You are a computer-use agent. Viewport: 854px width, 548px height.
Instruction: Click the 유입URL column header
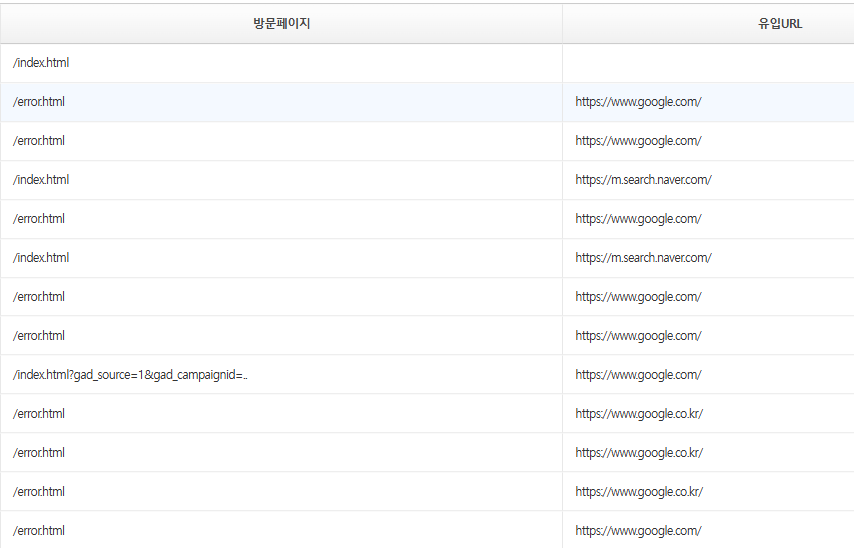pyautogui.click(x=779, y=24)
